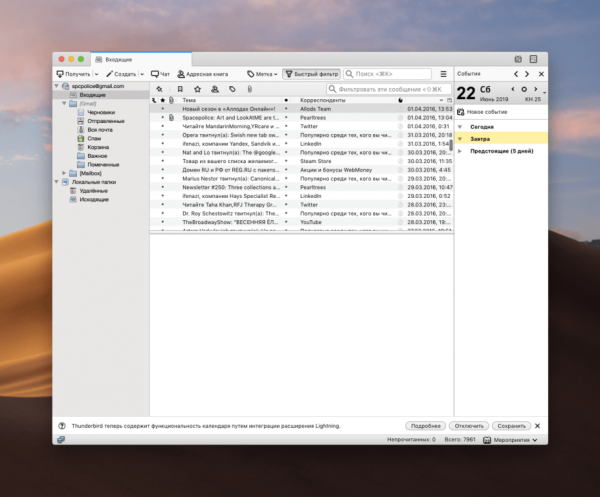Collapse the [Gmail] folder
This screenshot has width=600, height=497.
pyautogui.click(x=64, y=103)
